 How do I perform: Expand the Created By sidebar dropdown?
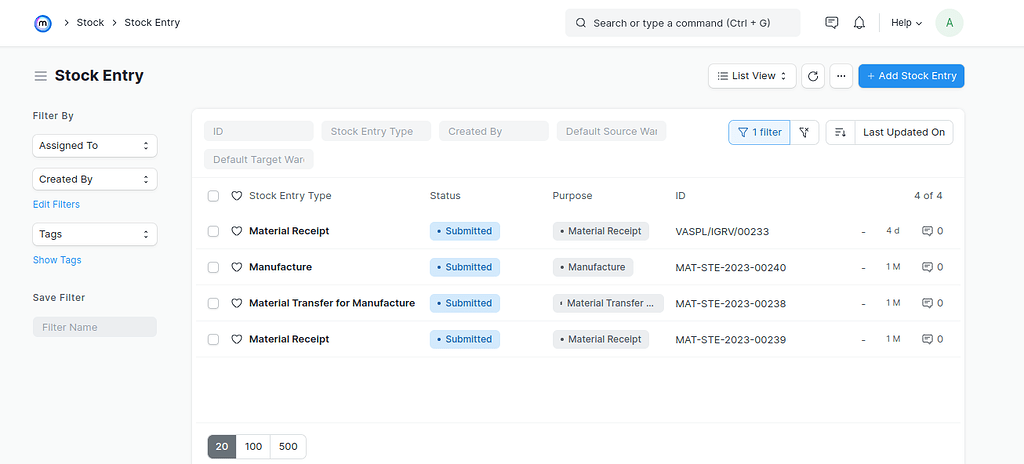pos(95,179)
